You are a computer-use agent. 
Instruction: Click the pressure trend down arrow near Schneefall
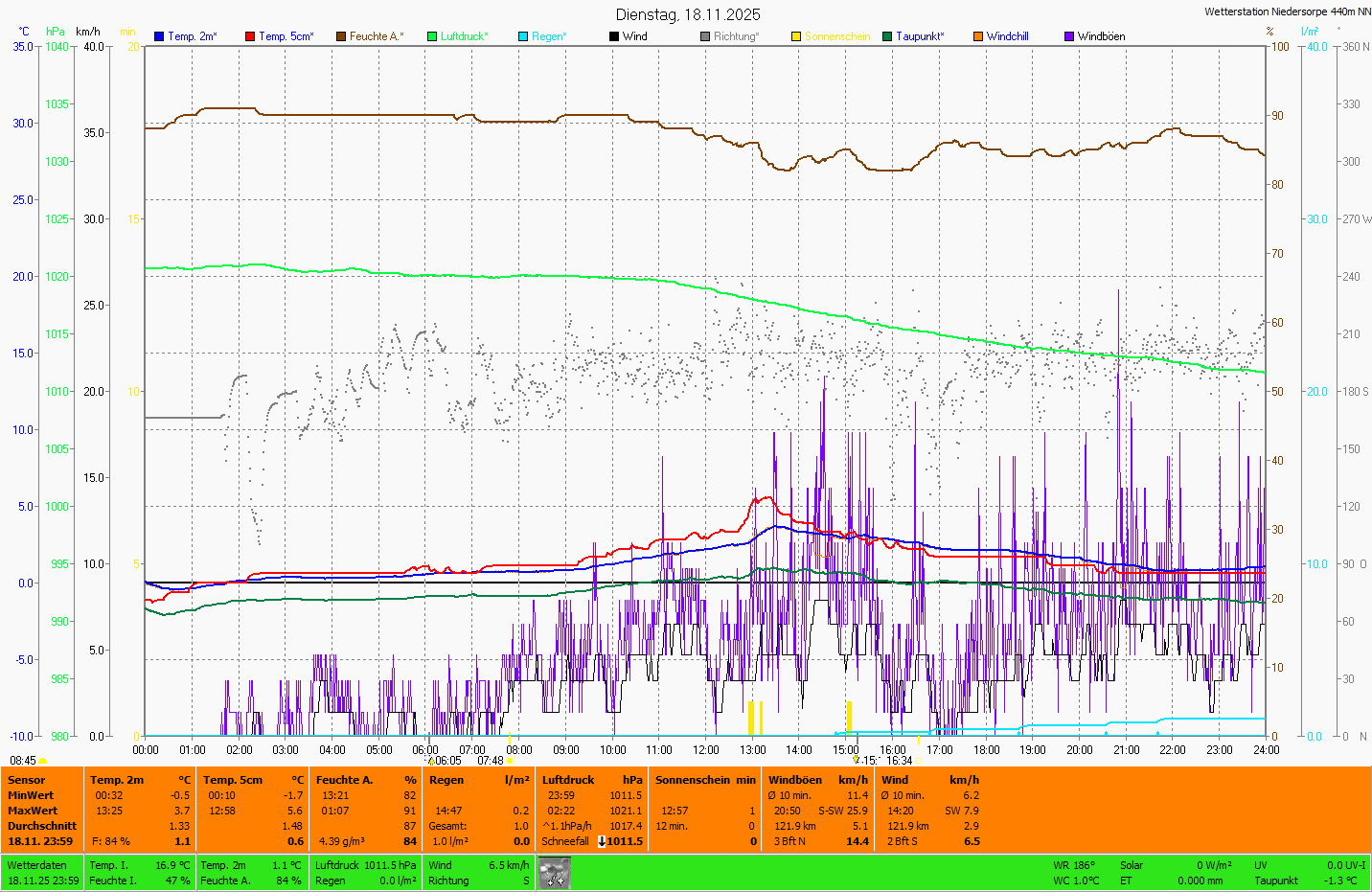click(602, 841)
